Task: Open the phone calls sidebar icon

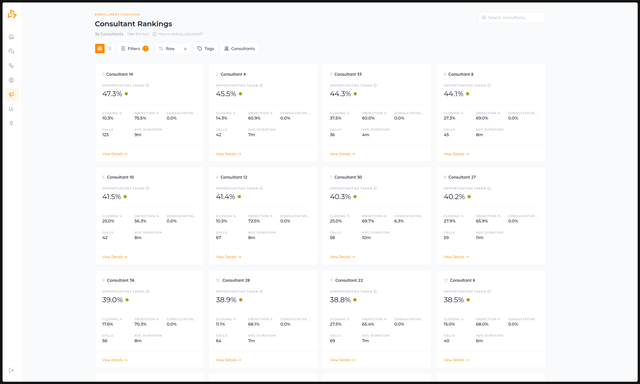Action: click(x=11, y=66)
